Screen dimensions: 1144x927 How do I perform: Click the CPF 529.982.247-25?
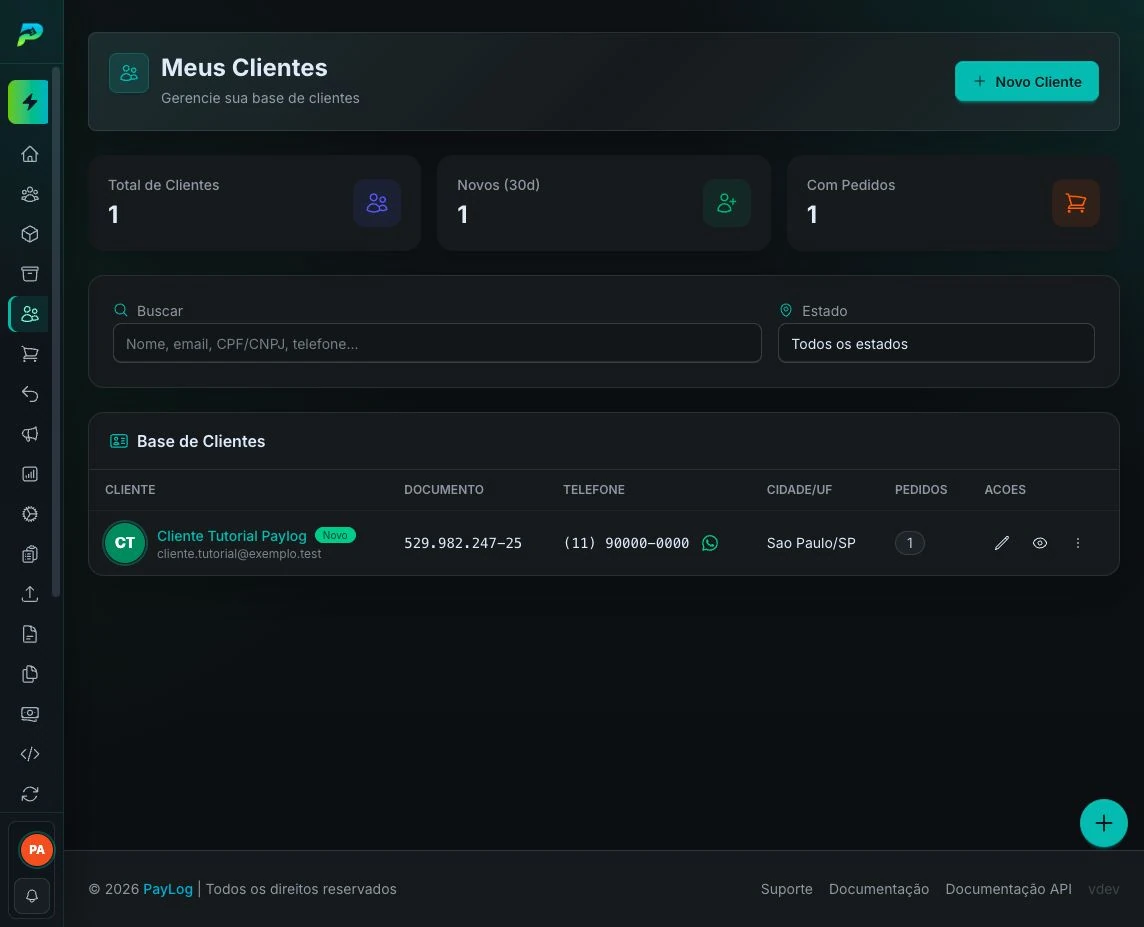(463, 543)
